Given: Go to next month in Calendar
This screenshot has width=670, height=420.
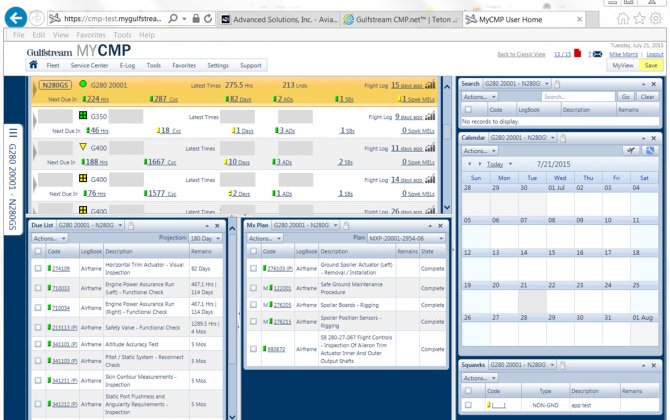Looking at the screenshot, I should (x=479, y=164).
